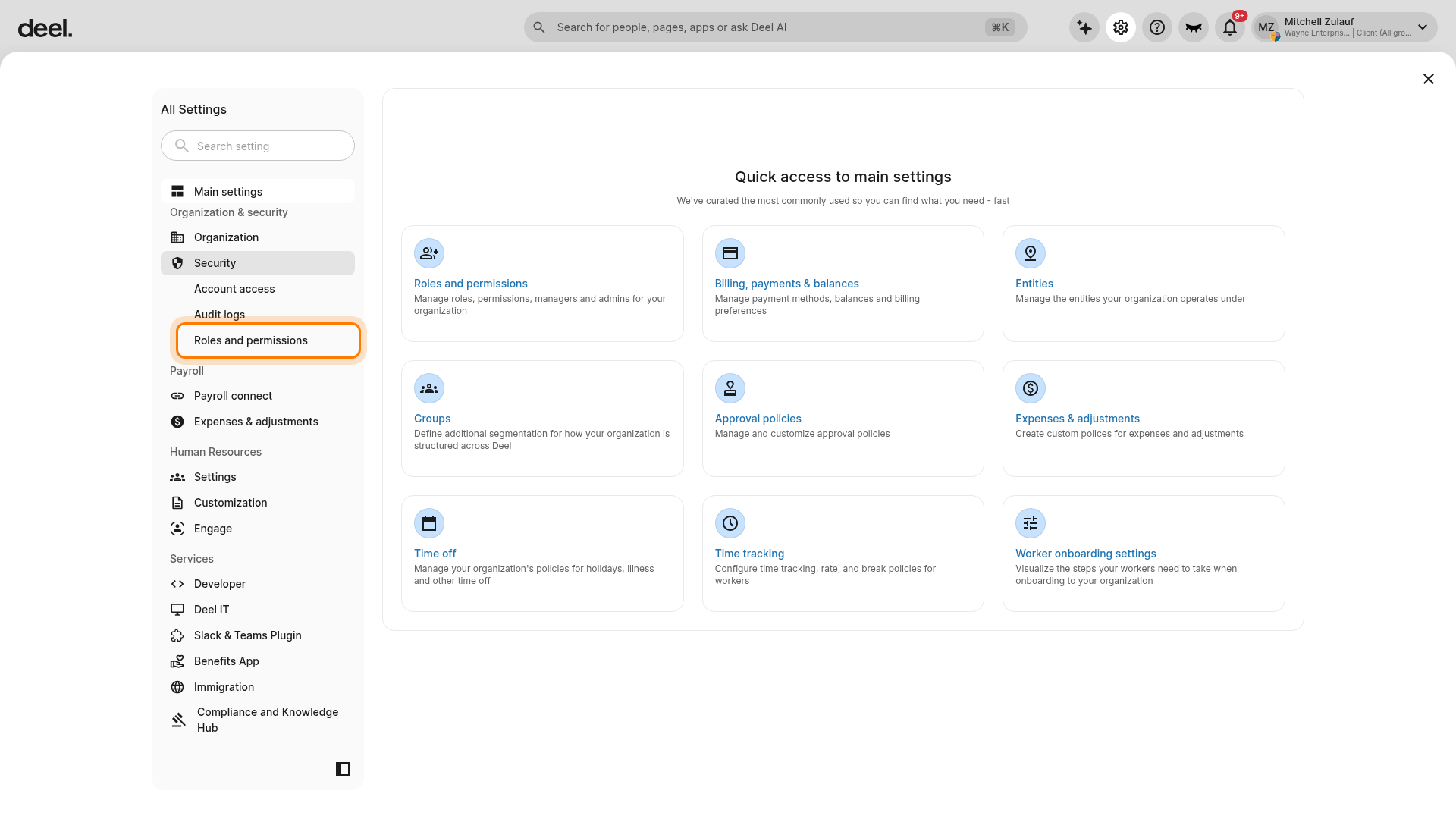Viewport: 1456px width, 819px height.
Task: Open the help question mark icon
Action: pos(1157,28)
